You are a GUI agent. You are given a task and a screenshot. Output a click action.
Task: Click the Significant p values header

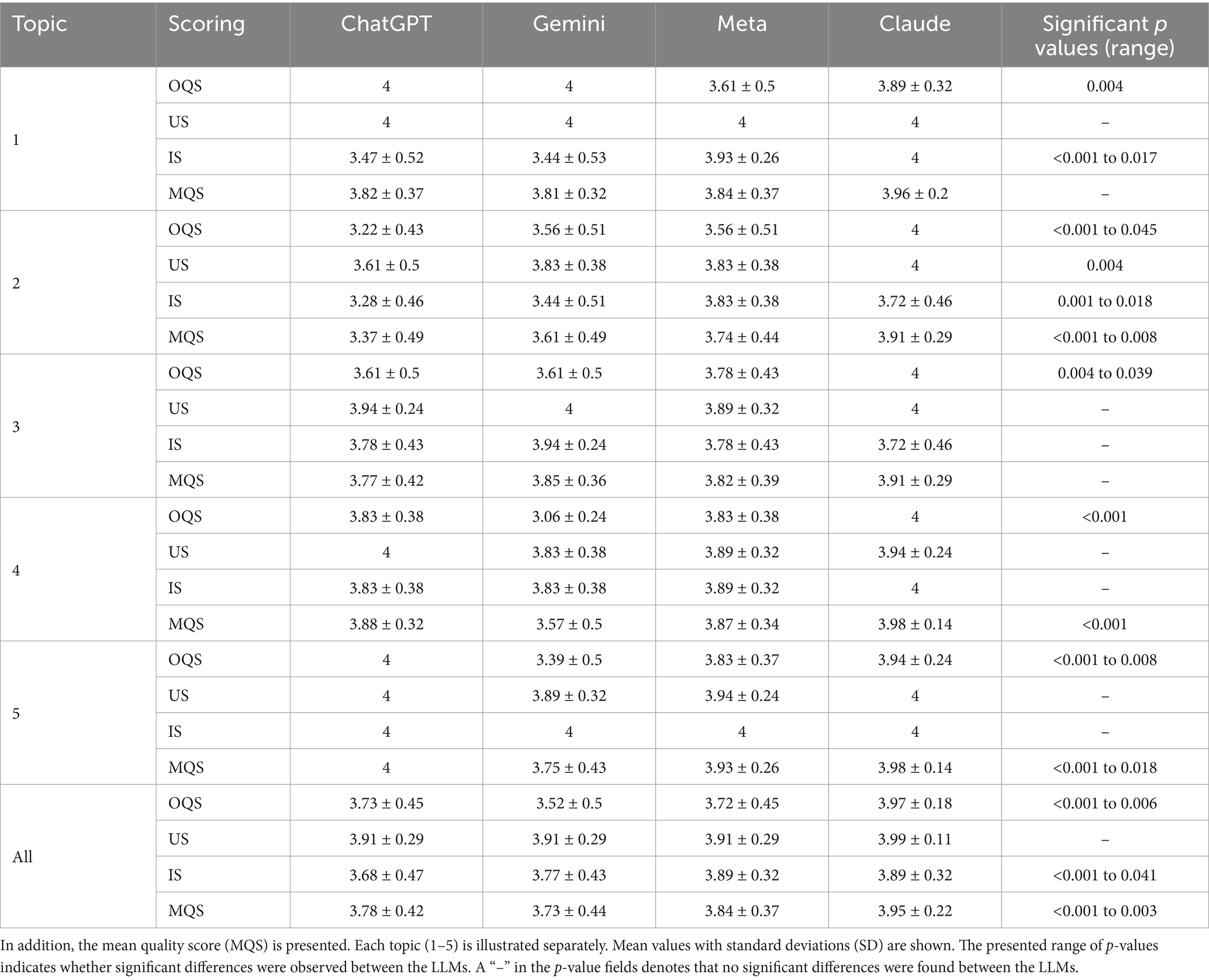point(1105,35)
